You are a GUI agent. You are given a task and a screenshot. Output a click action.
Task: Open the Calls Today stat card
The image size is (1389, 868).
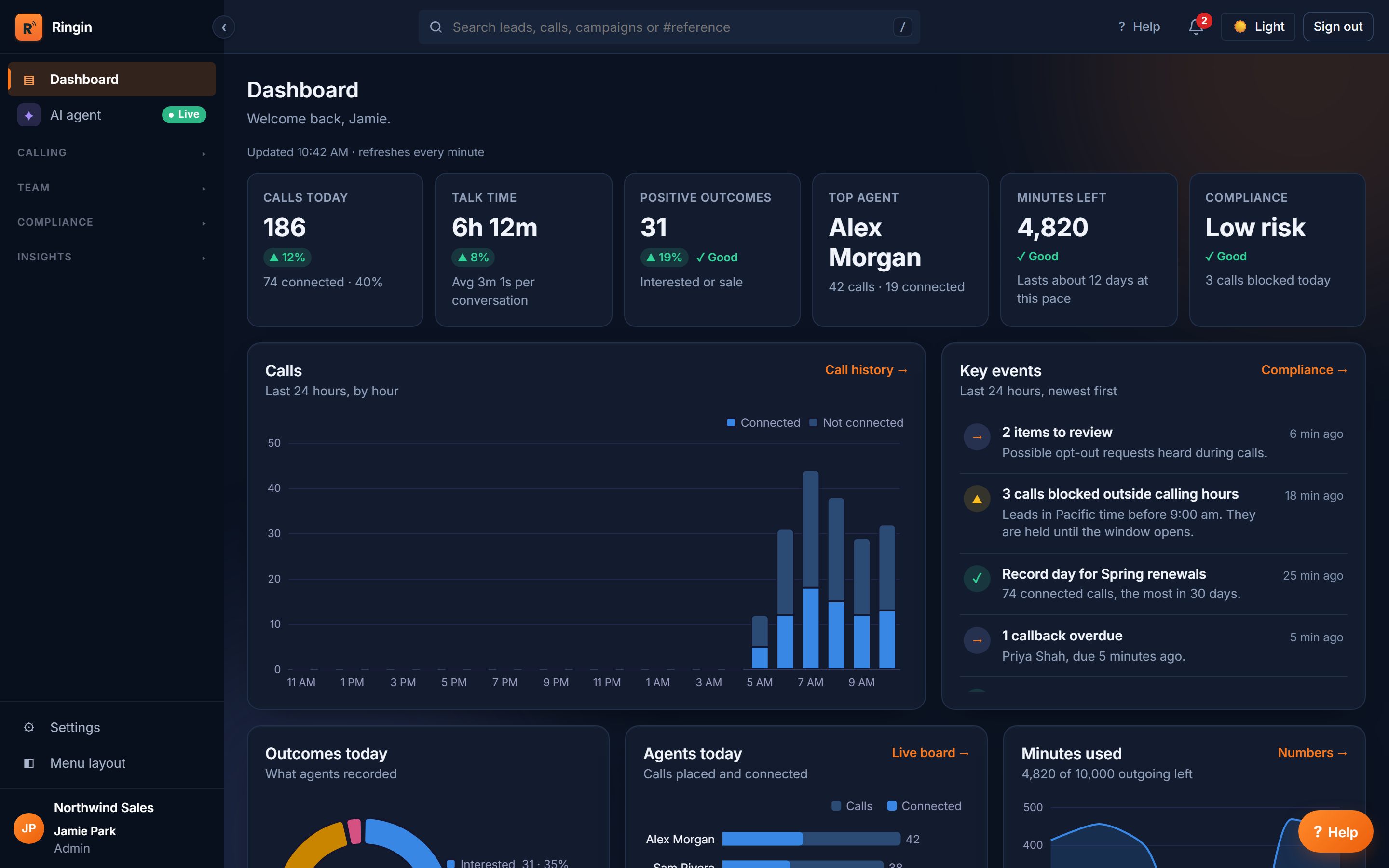(335, 250)
